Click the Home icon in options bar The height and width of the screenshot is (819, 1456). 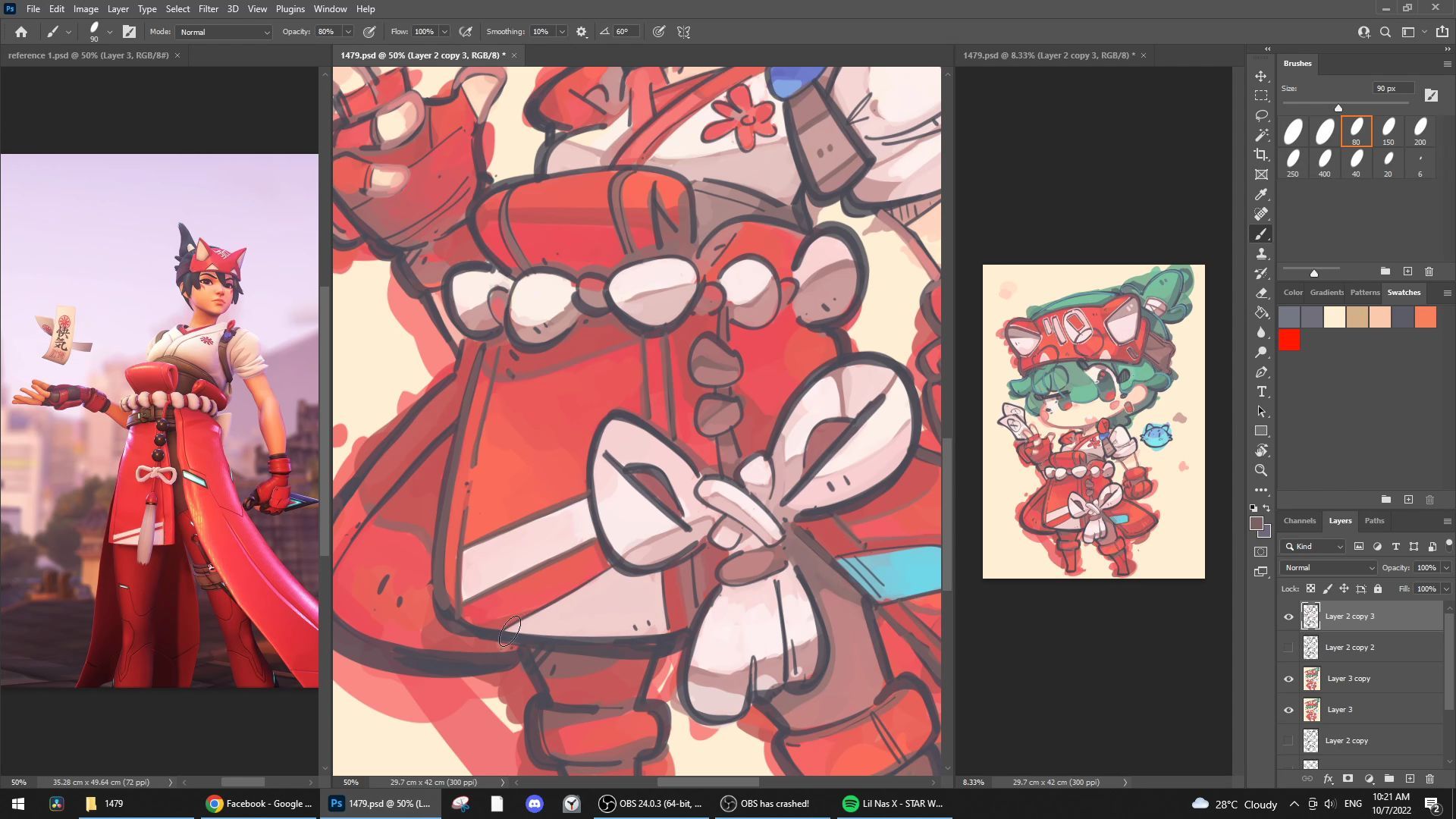(21, 32)
